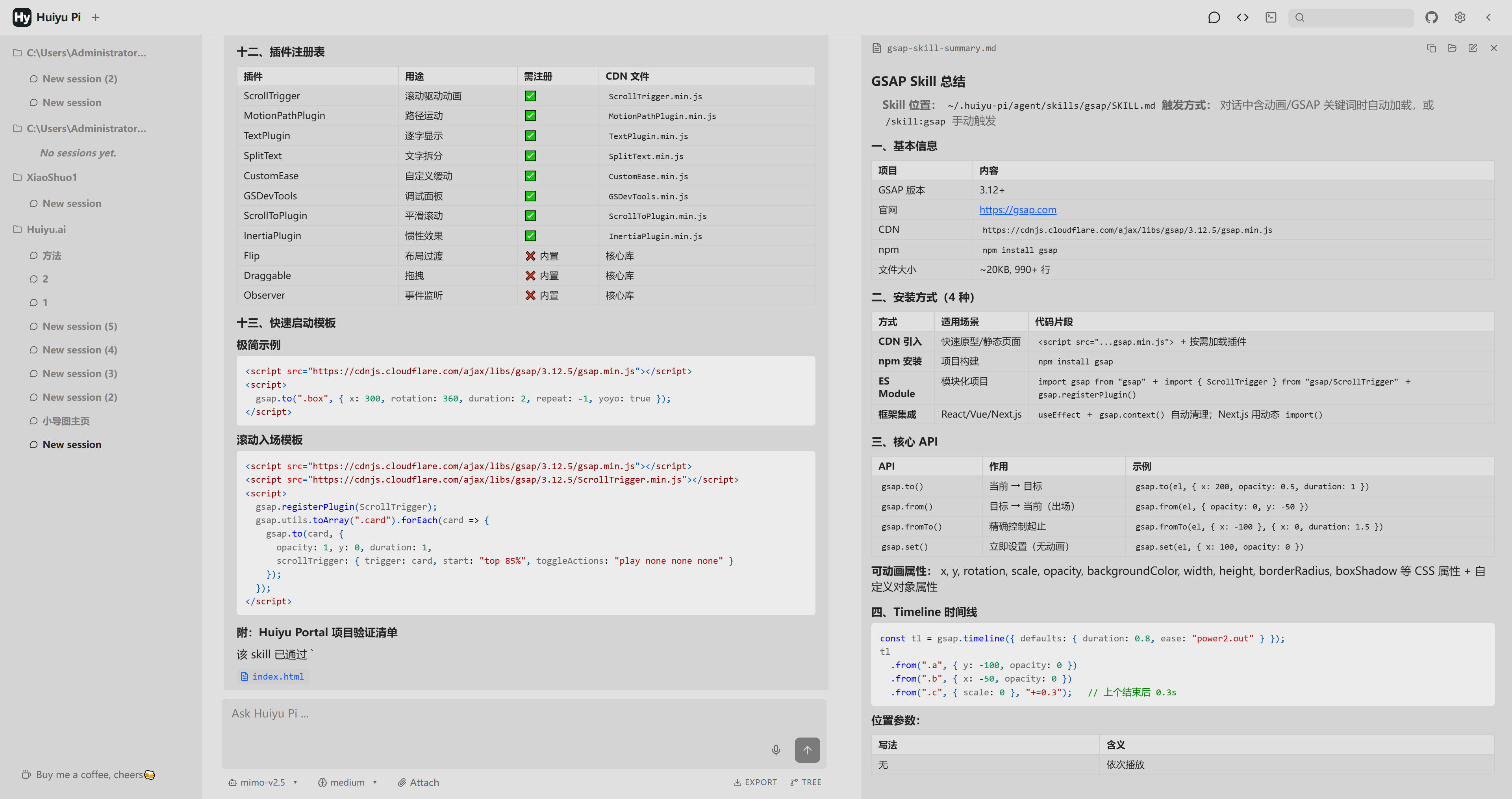The image size is (1512, 799).
Task: Click the InertiaPlugin checkbox in table
Action: pyautogui.click(x=530, y=236)
